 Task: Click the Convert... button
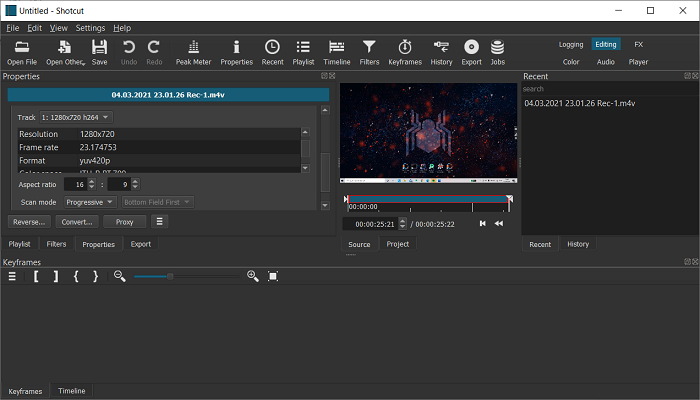pos(76,222)
